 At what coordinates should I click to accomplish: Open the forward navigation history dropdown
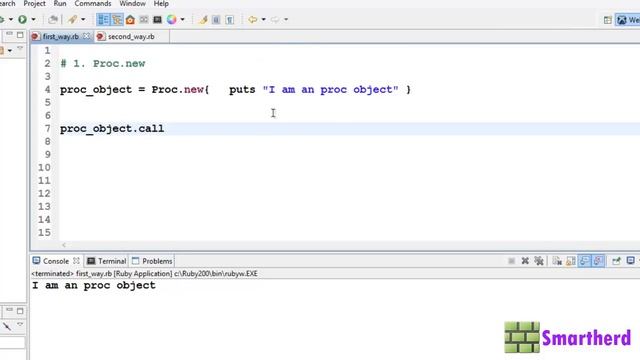(x=286, y=19)
